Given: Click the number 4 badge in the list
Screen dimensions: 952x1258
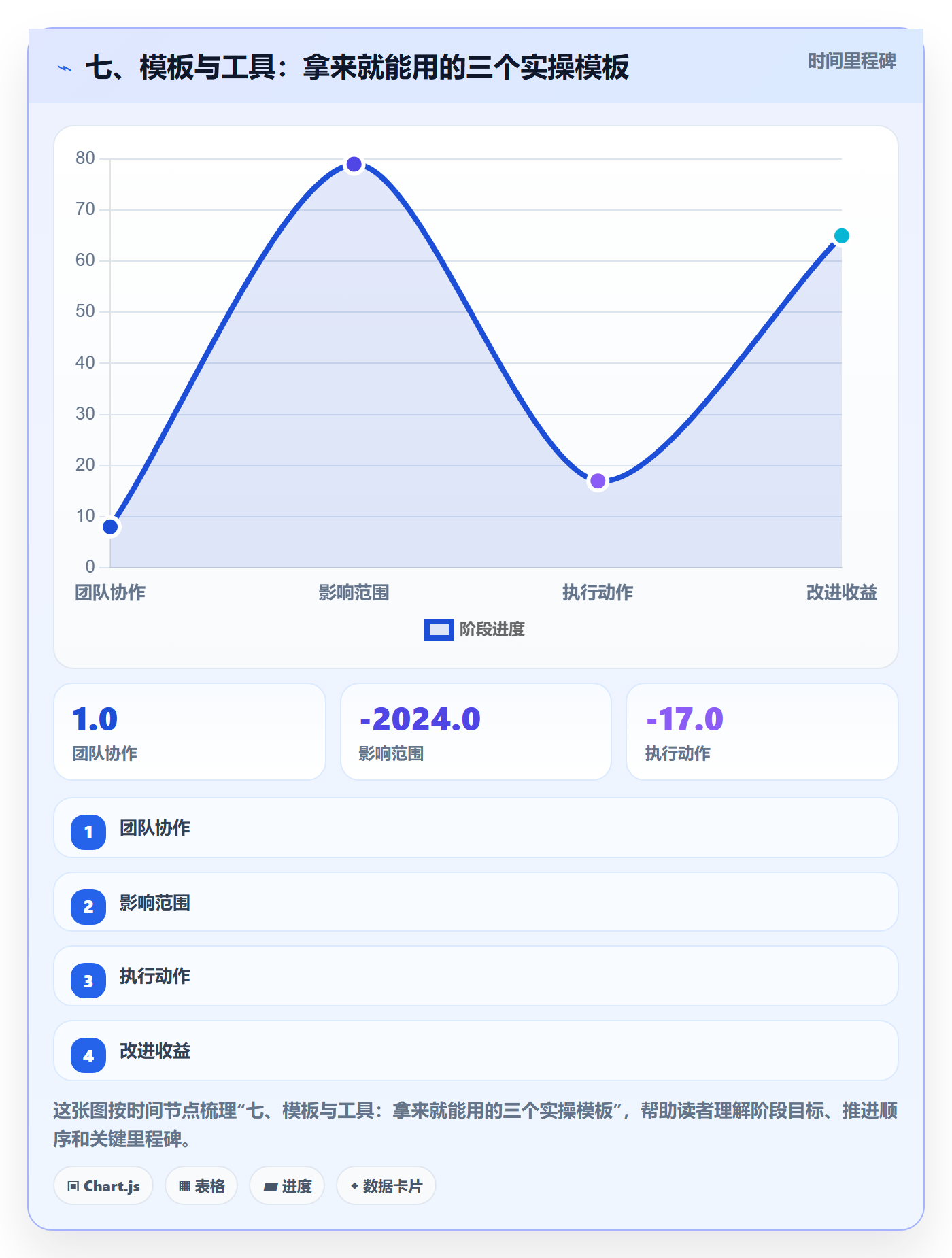Looking at the screenshot, I should [x=88, y=1055].
